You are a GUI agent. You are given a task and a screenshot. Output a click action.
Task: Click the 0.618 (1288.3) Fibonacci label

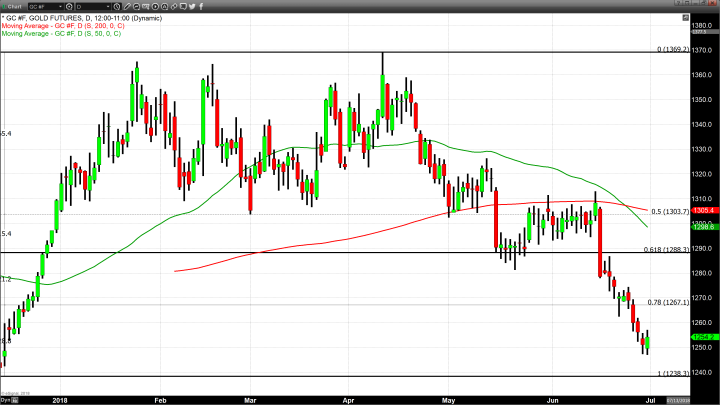point(667,249)
